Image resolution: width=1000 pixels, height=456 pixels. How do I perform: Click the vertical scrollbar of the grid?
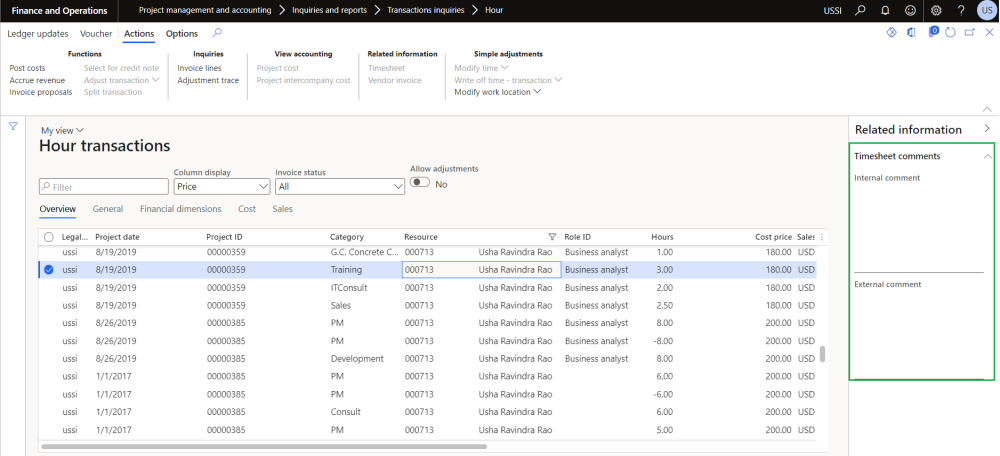pyautogui.click(x=824, y=354)
